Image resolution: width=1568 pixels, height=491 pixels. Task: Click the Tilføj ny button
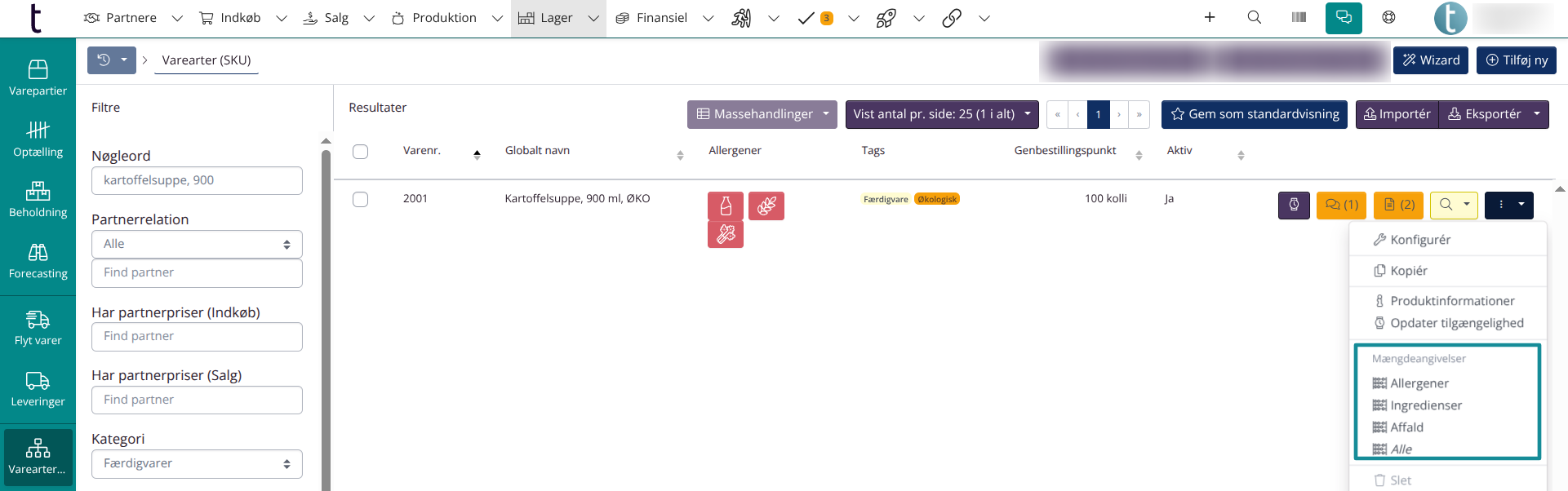pos(1516,60)
